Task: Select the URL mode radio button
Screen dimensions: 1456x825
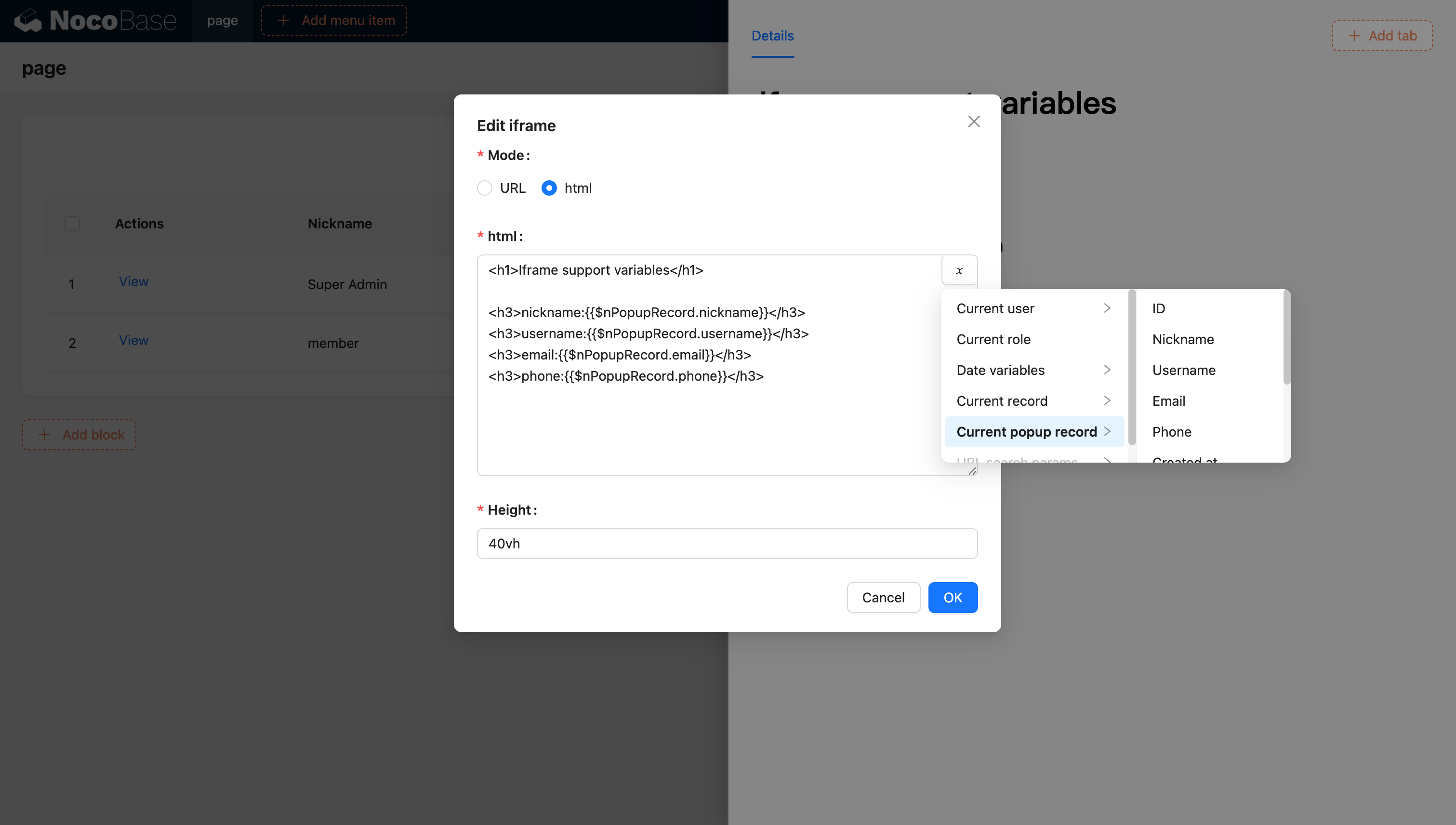Action: 484,188
